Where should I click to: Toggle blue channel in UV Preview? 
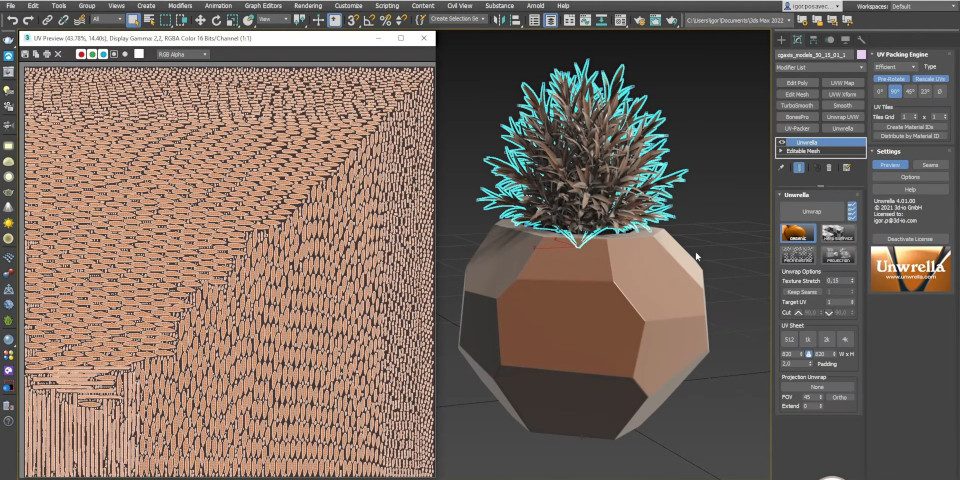click(103, 54)
